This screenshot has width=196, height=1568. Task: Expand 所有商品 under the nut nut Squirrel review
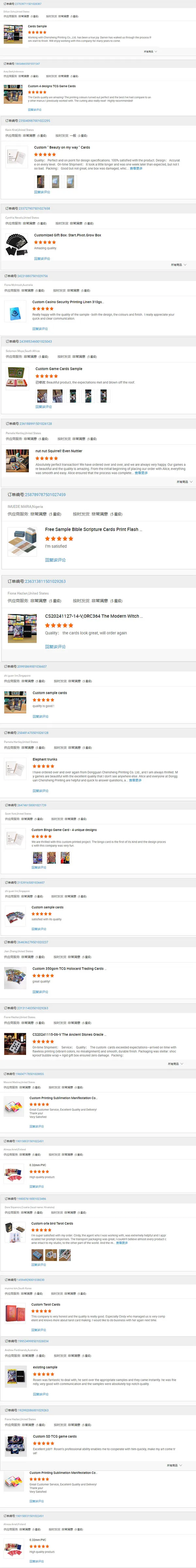pos(185,482)
